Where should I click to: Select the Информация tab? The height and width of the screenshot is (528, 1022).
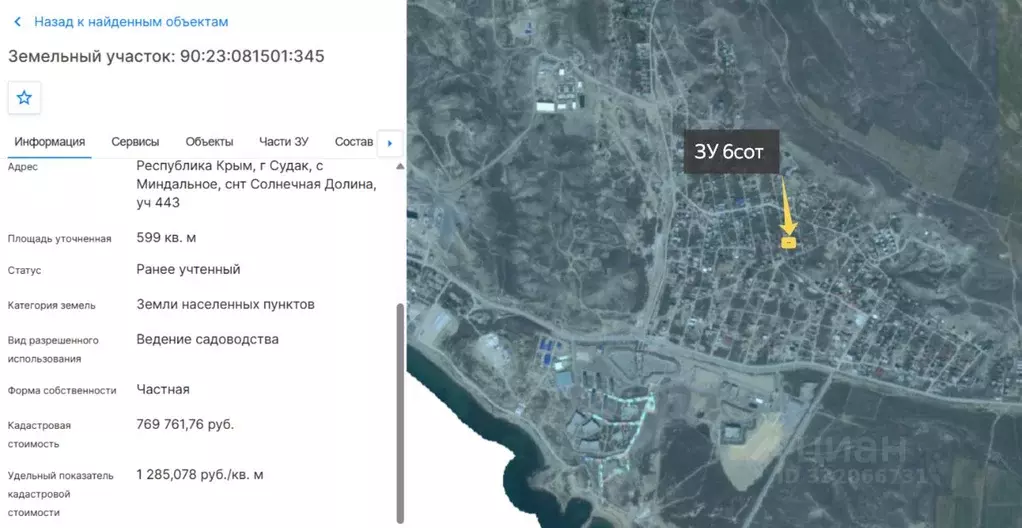[50, 141]
